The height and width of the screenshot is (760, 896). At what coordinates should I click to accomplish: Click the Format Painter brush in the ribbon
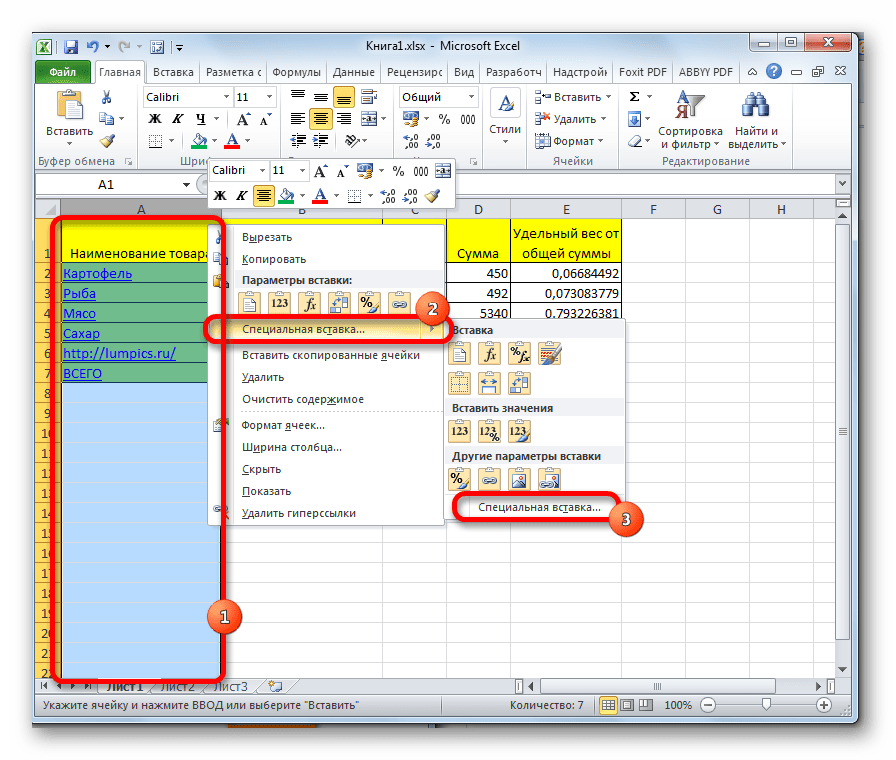[107, 141]
